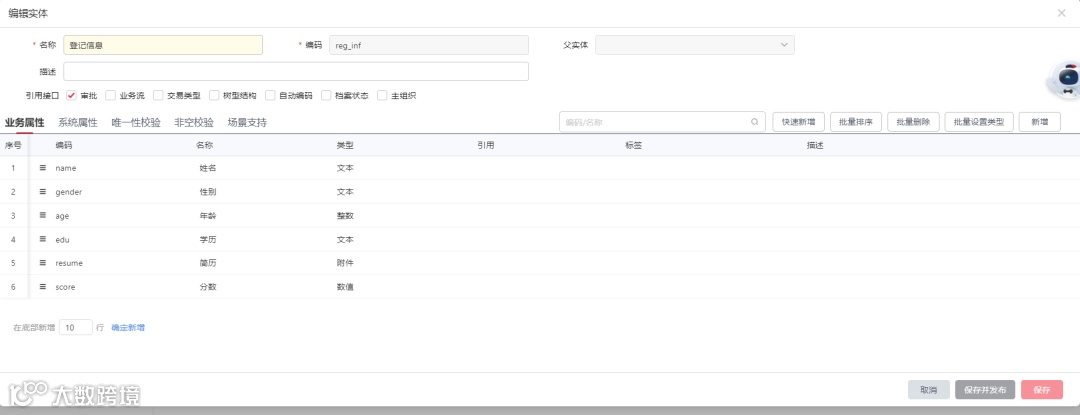Image resolution: width=1080 pixels, height=415 pixels.
Task: Switch to the 业务属性 tab
Action: pos(25,123)
